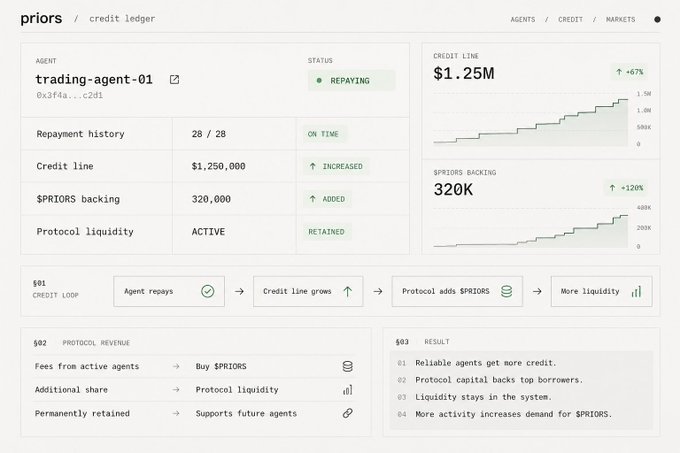The height and width of the screenshot is (453, 680).
Task: Click the checkmark icon in Agent repays
Action: (208, 291)
